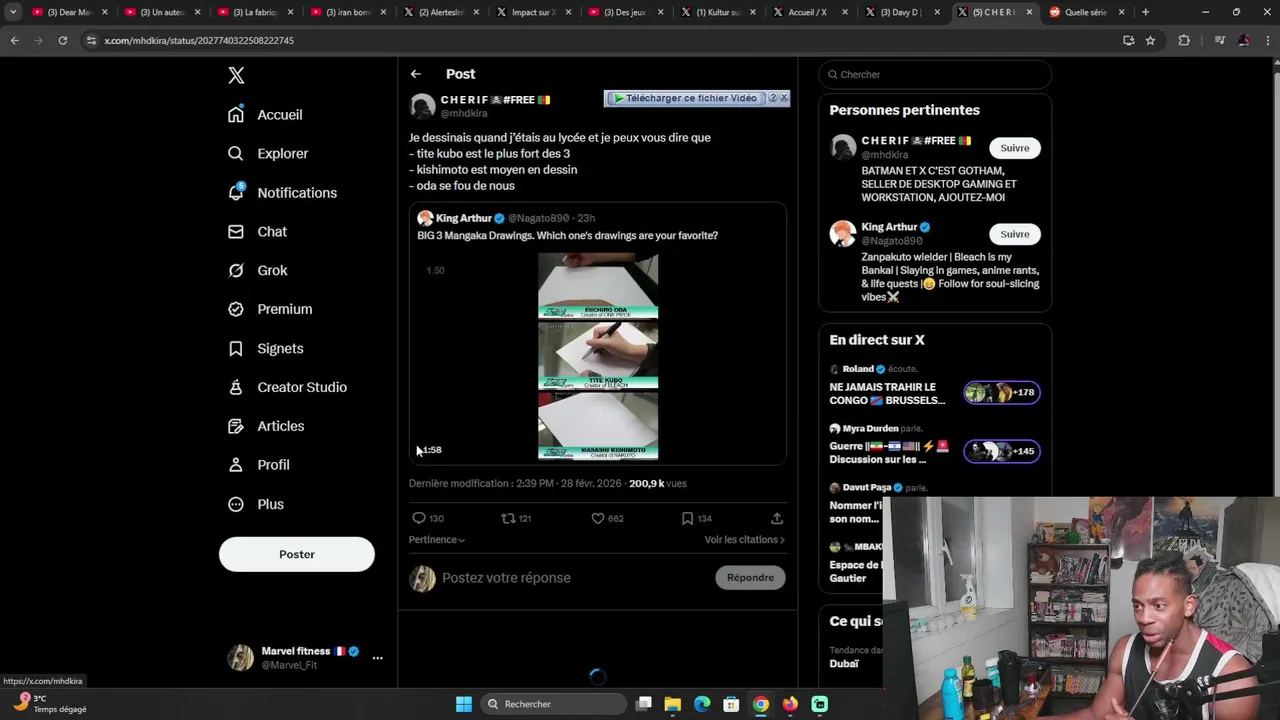Click the +145 listeners badge
1280x720 pixels.
pyautogui.click(x=1002, y=451)
